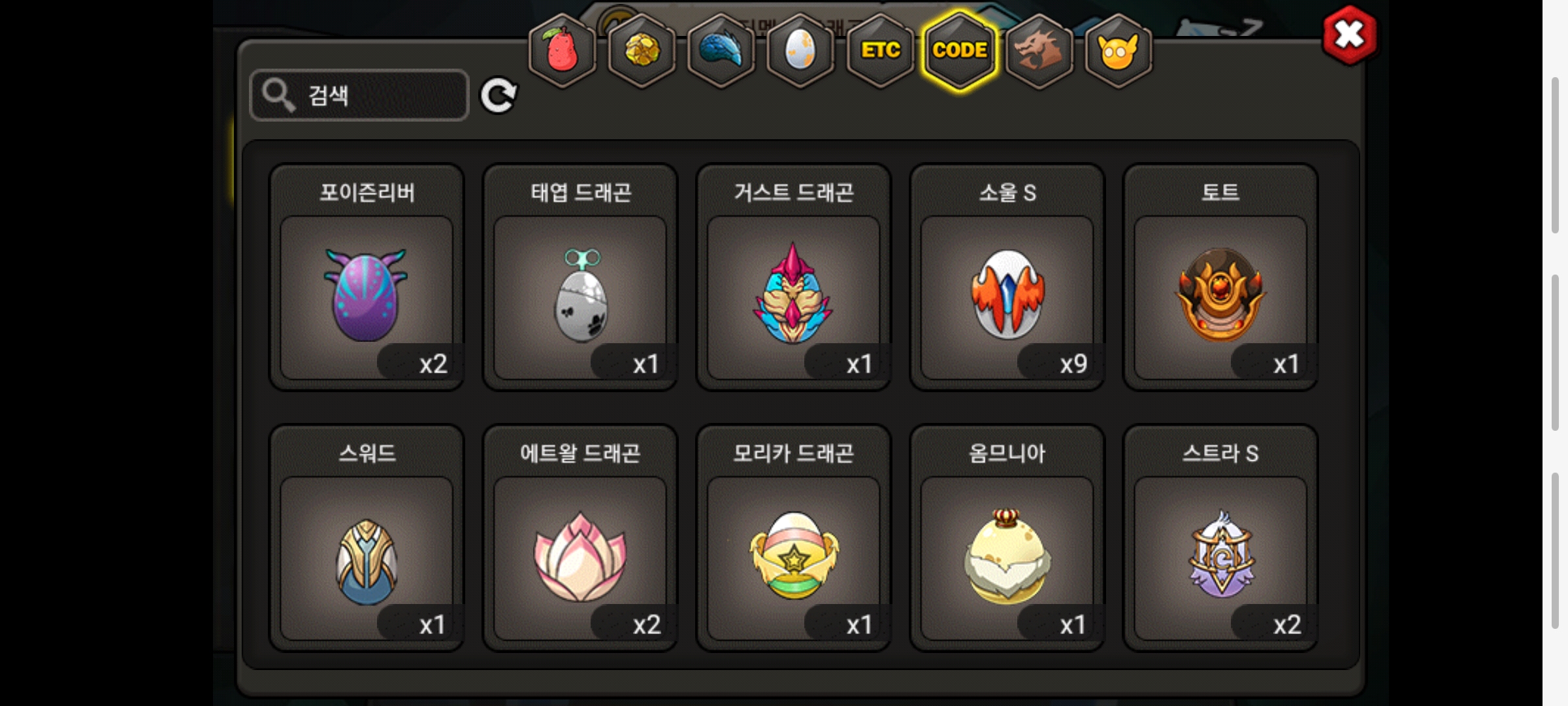Select the gold nugget category icon
The height and width of the screenshot is (706, 1568).
click(x=642, y=50)
